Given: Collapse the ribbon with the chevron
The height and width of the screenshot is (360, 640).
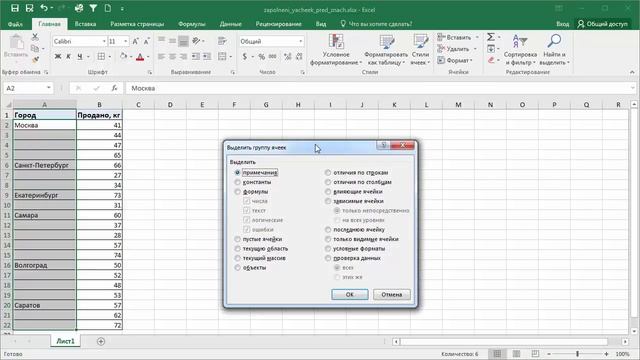Looking at the screenshot, I should click(x=632, y=72).
